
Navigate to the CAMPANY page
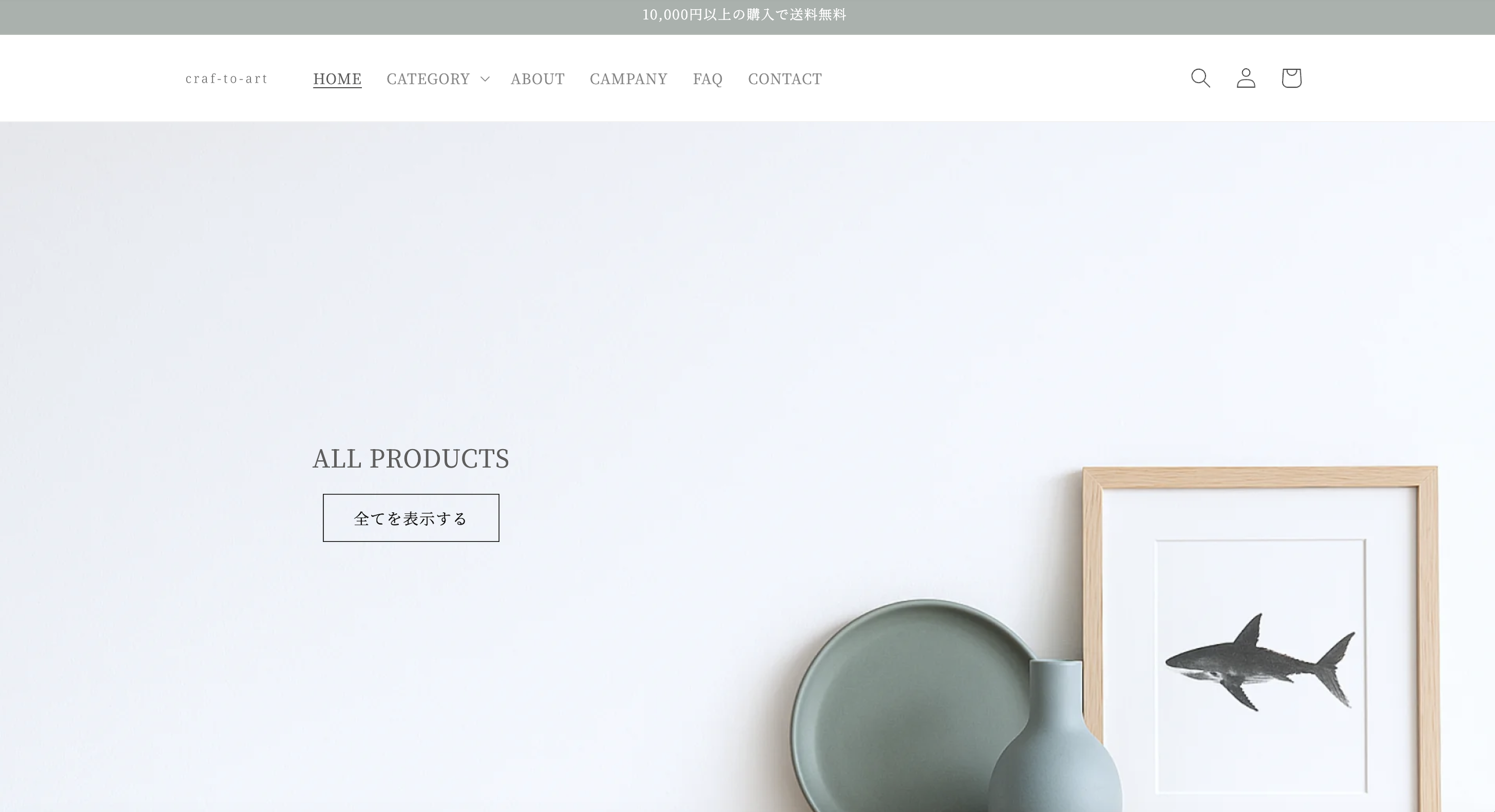coord(628,78)
